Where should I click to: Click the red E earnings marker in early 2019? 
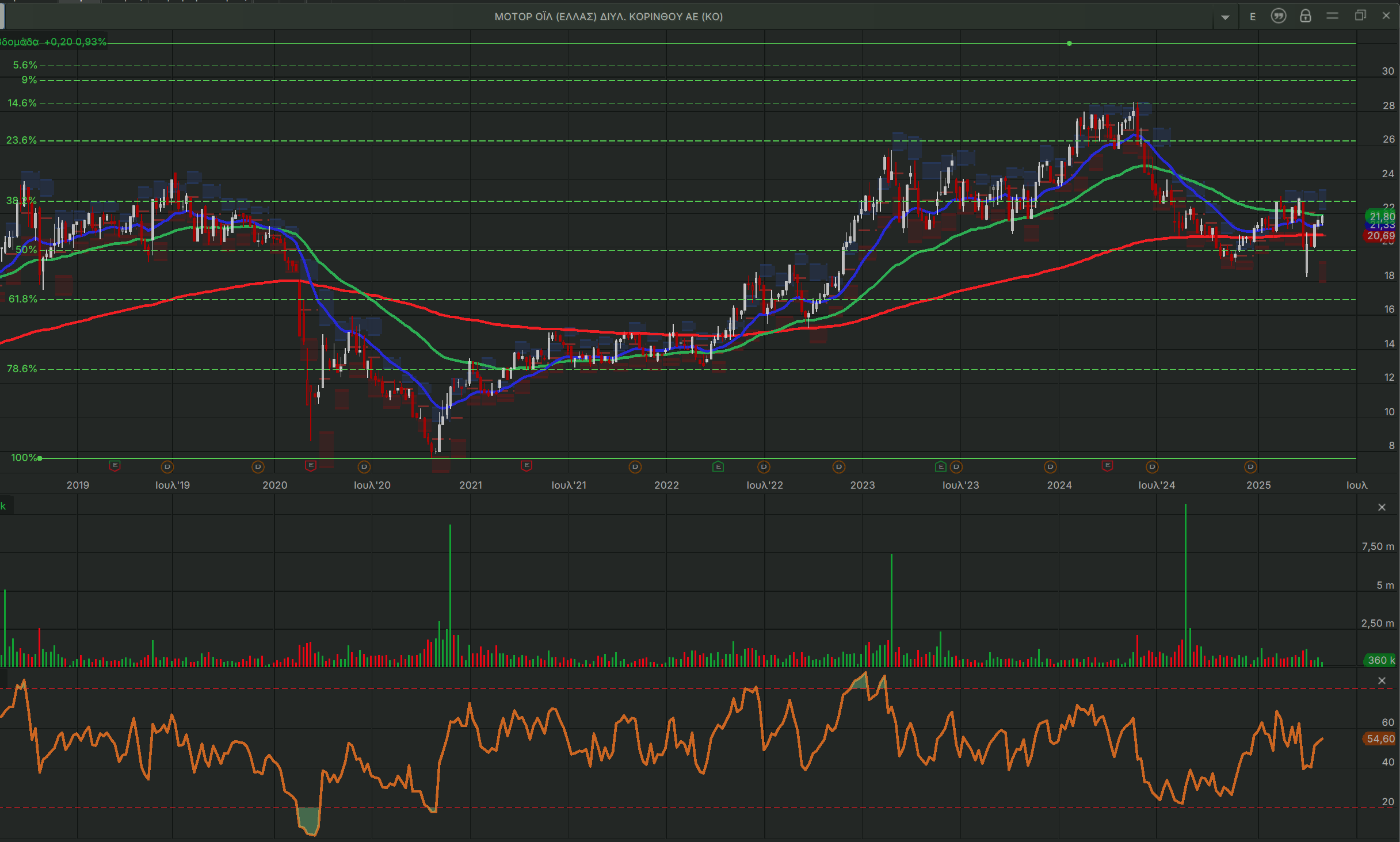tap(115, 465)
